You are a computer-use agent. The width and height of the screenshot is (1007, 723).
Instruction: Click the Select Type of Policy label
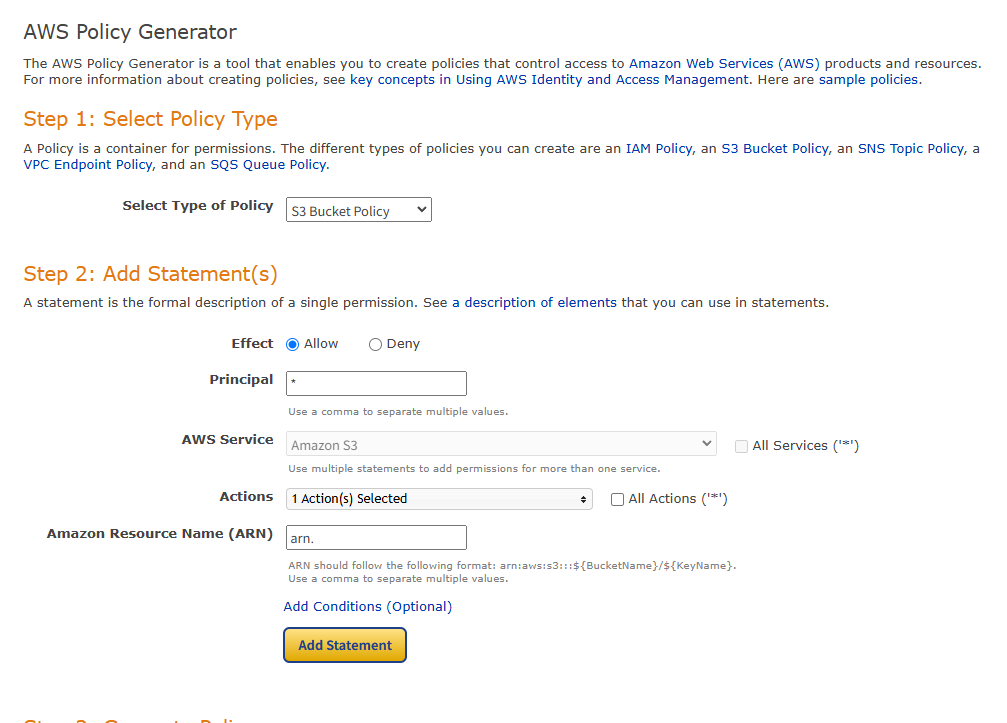coord(198,205)
